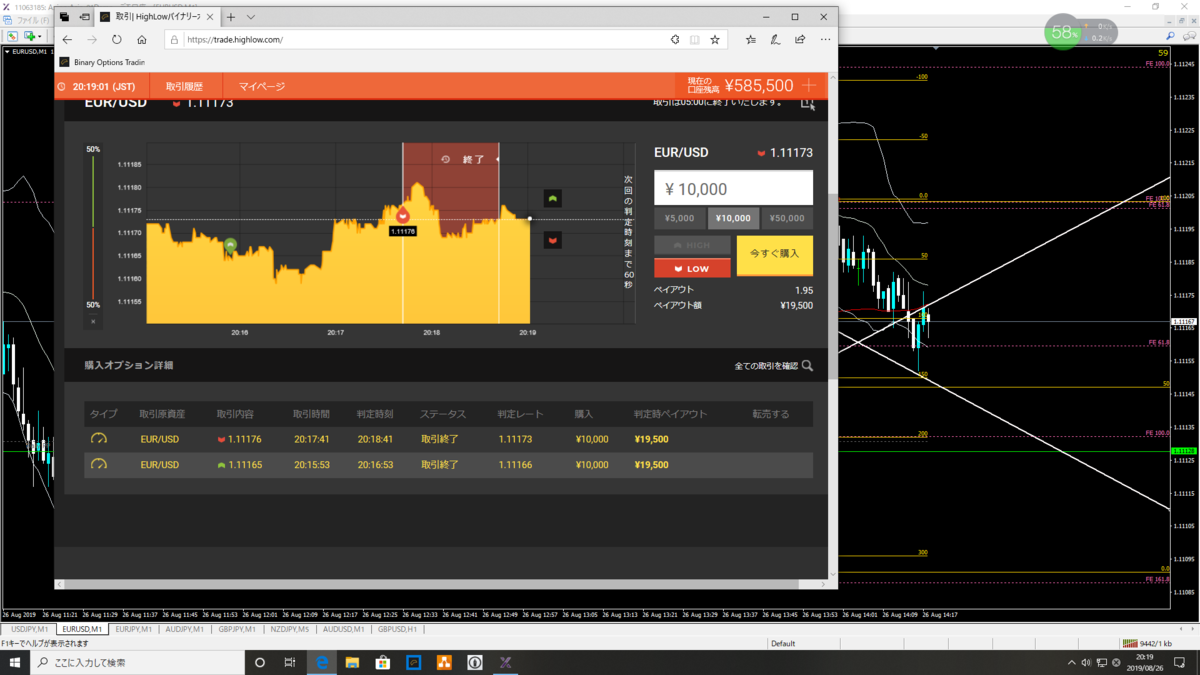Click the trader sentiment 50% bar

click(x=93, y=227)
